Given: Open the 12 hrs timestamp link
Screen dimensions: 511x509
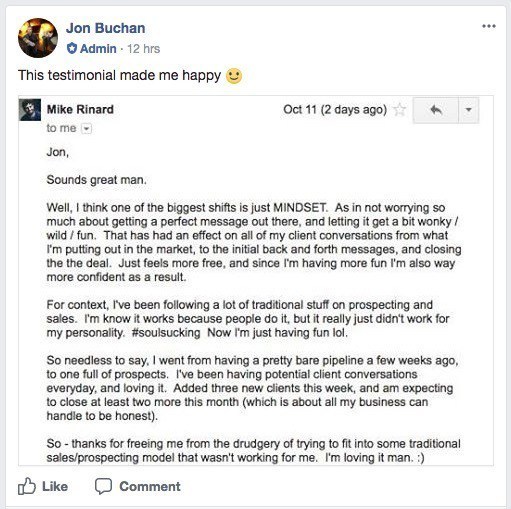Looking at the screenshot, I should click(x=143, y=49).
